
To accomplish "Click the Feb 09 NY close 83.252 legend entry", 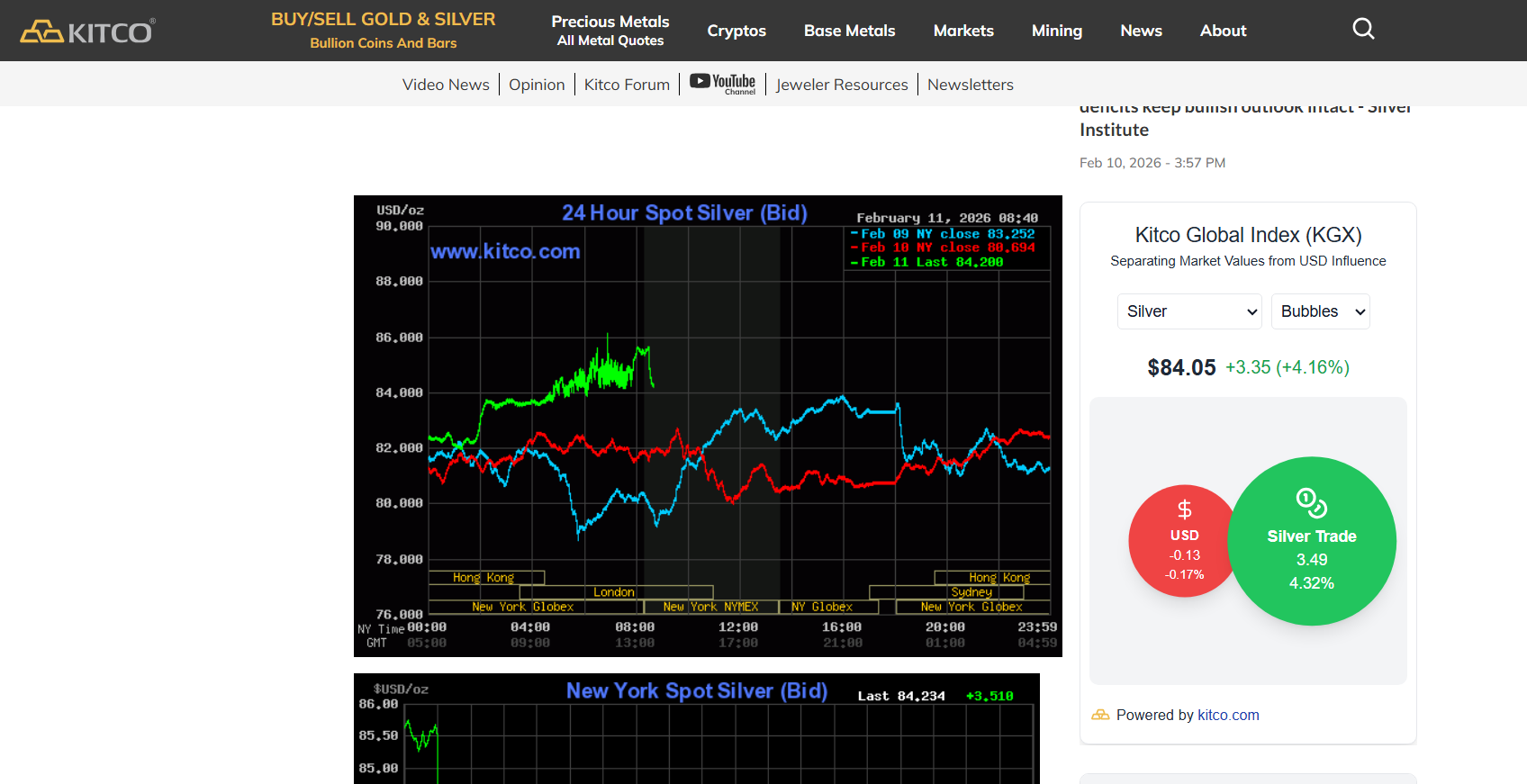I will click(x=944, y=234).
